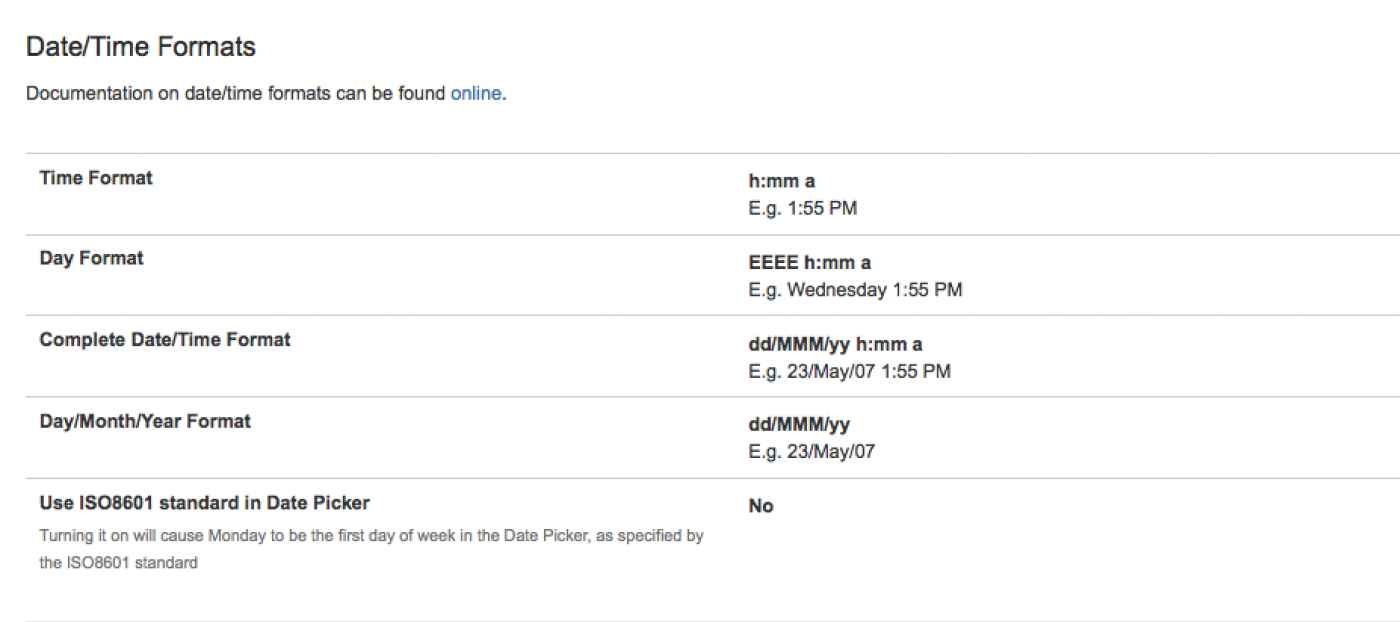Click the Day/Month/Year Format's dd/MMM/yy value
Image resolution: width=1400 pixels, height=622 pixels.
[x=798, y=425]
